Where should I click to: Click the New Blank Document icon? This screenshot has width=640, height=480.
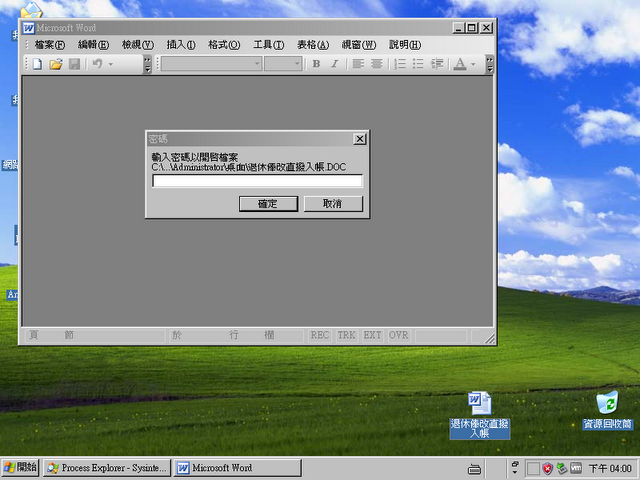pyautogui.click(x=37, y=64)
